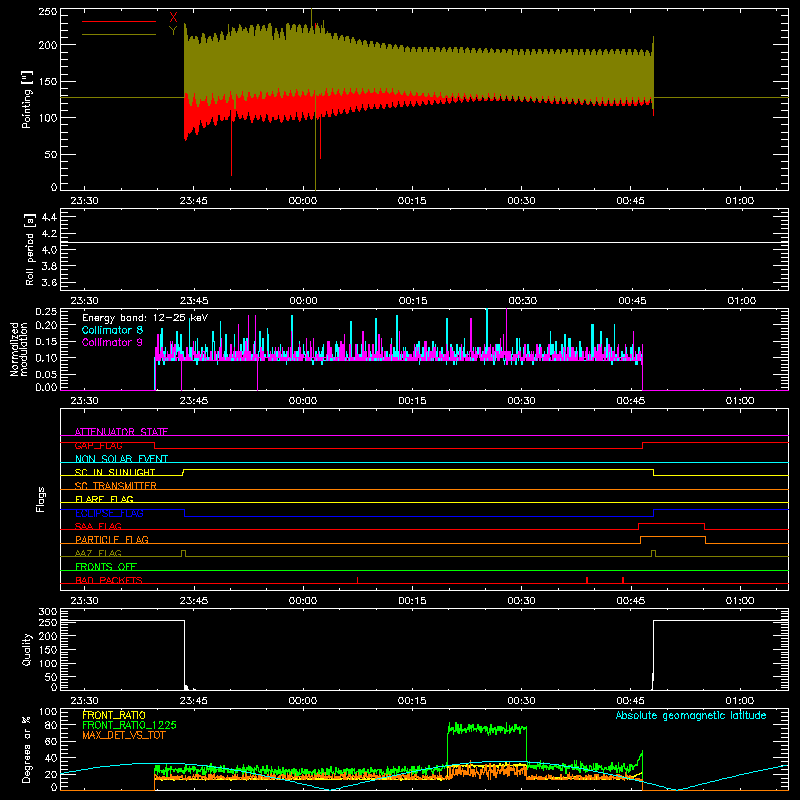
Task: Click the 4.4 value on Roll period axis
Action: [x=49, y=217]
